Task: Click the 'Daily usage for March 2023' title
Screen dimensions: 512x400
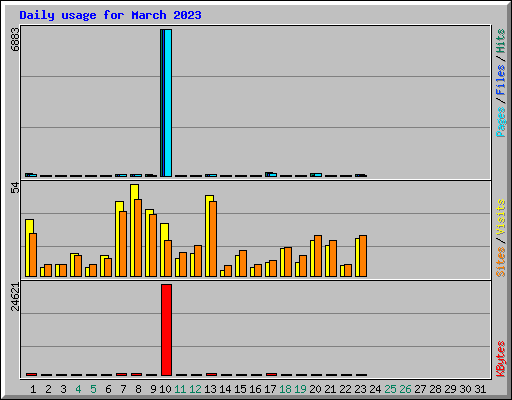Action: pos(110,15)
